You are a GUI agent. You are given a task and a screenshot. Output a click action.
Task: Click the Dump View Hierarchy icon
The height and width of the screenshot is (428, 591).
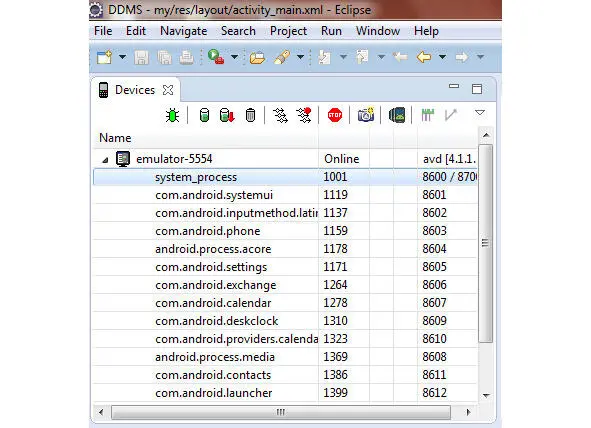point(397,115)
